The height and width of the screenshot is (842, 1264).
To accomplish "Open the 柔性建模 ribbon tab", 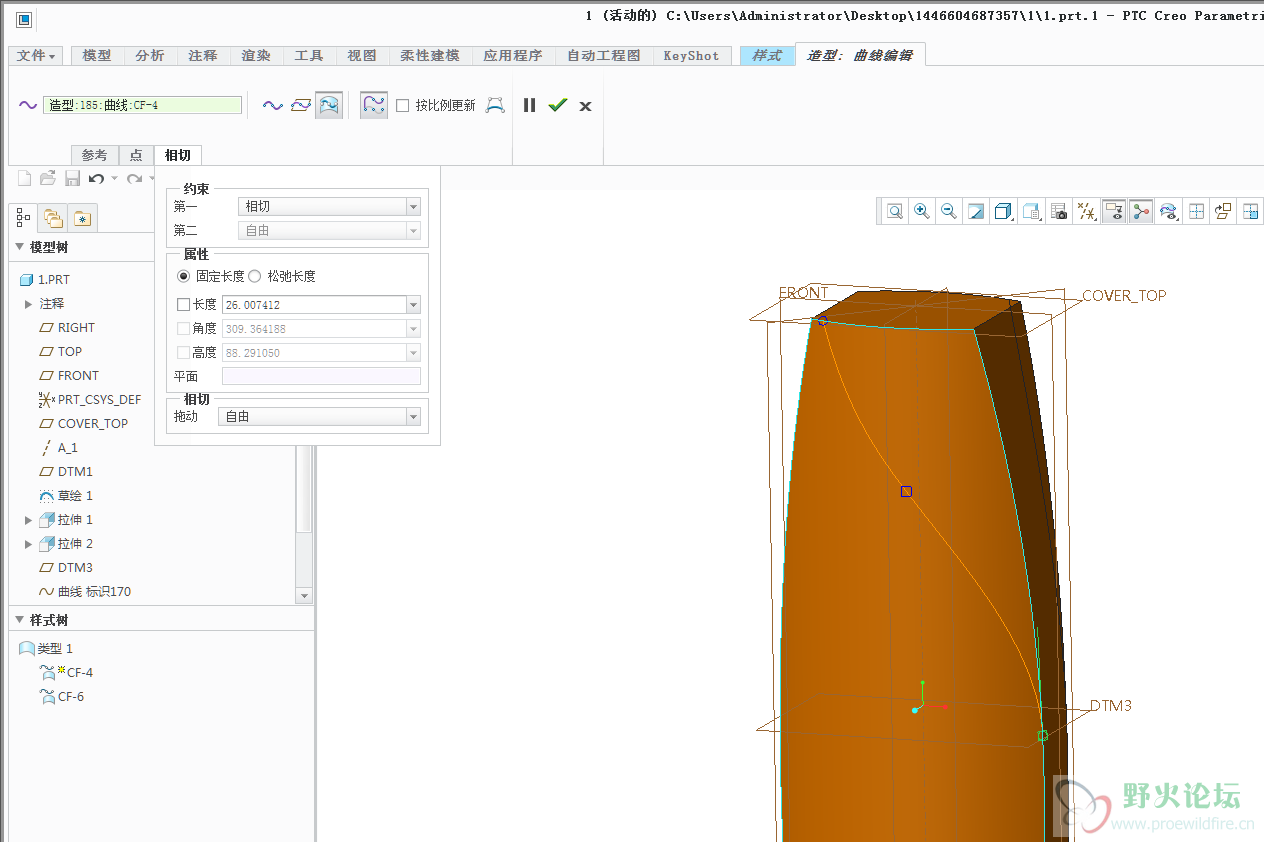I will (x=430, y=56).
